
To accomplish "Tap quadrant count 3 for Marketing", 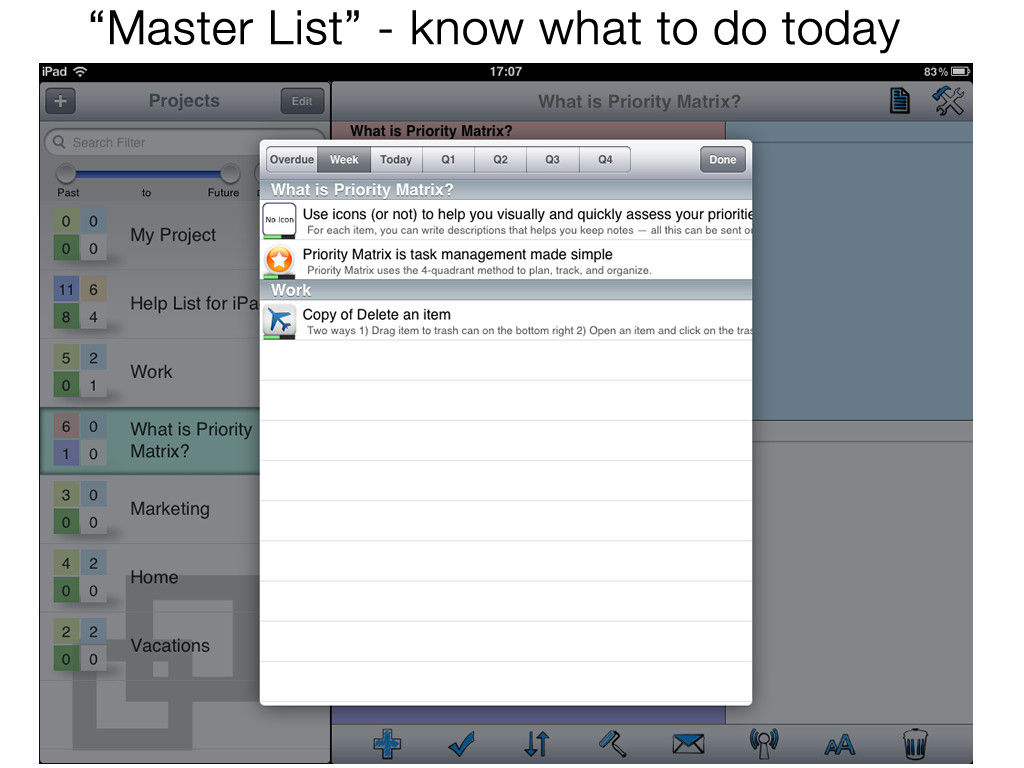I will pos(66,495).
